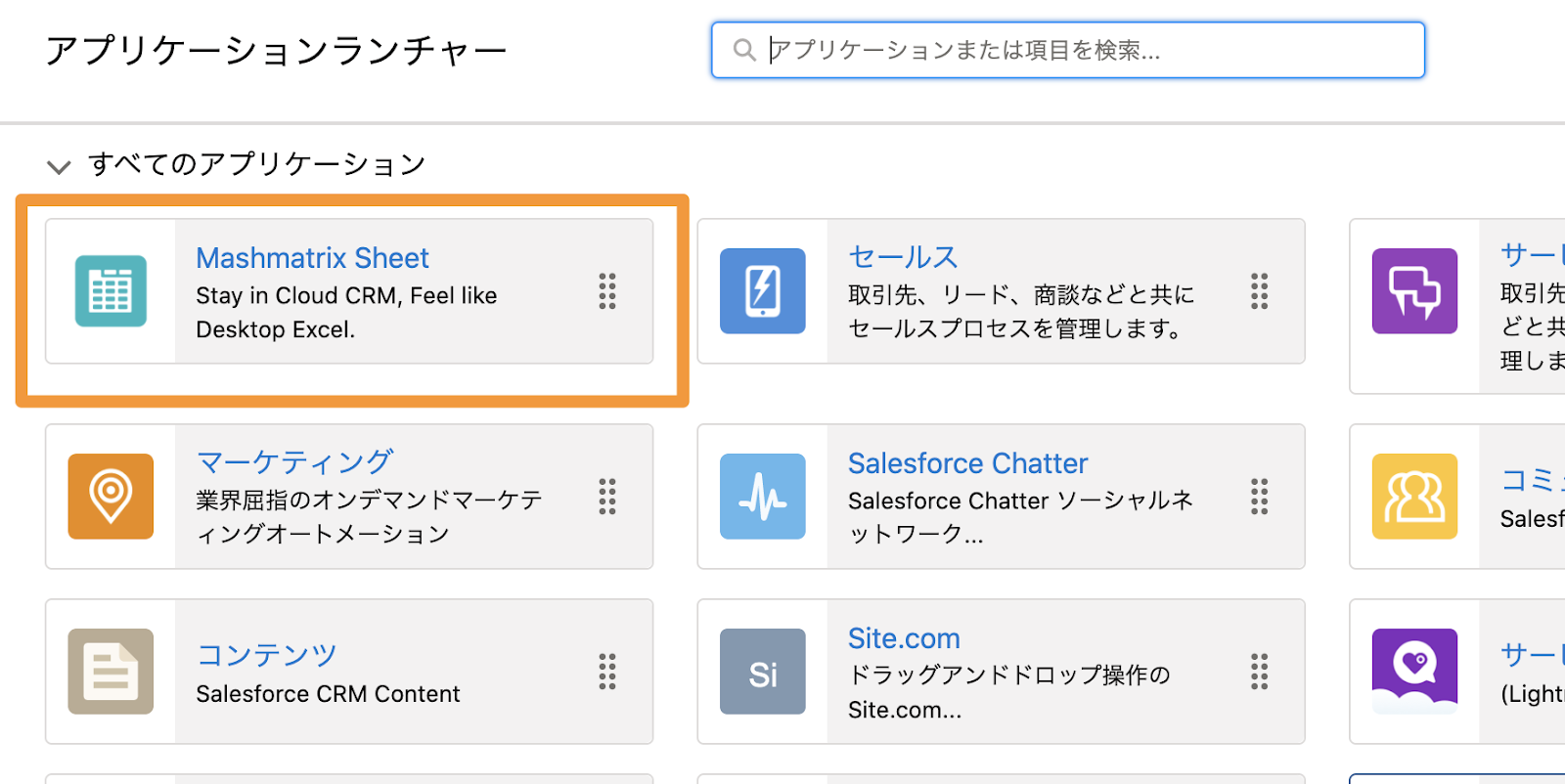Click the Mashmatrix Sheet spreadsheet icon
1565x784 pixels.
111,291
